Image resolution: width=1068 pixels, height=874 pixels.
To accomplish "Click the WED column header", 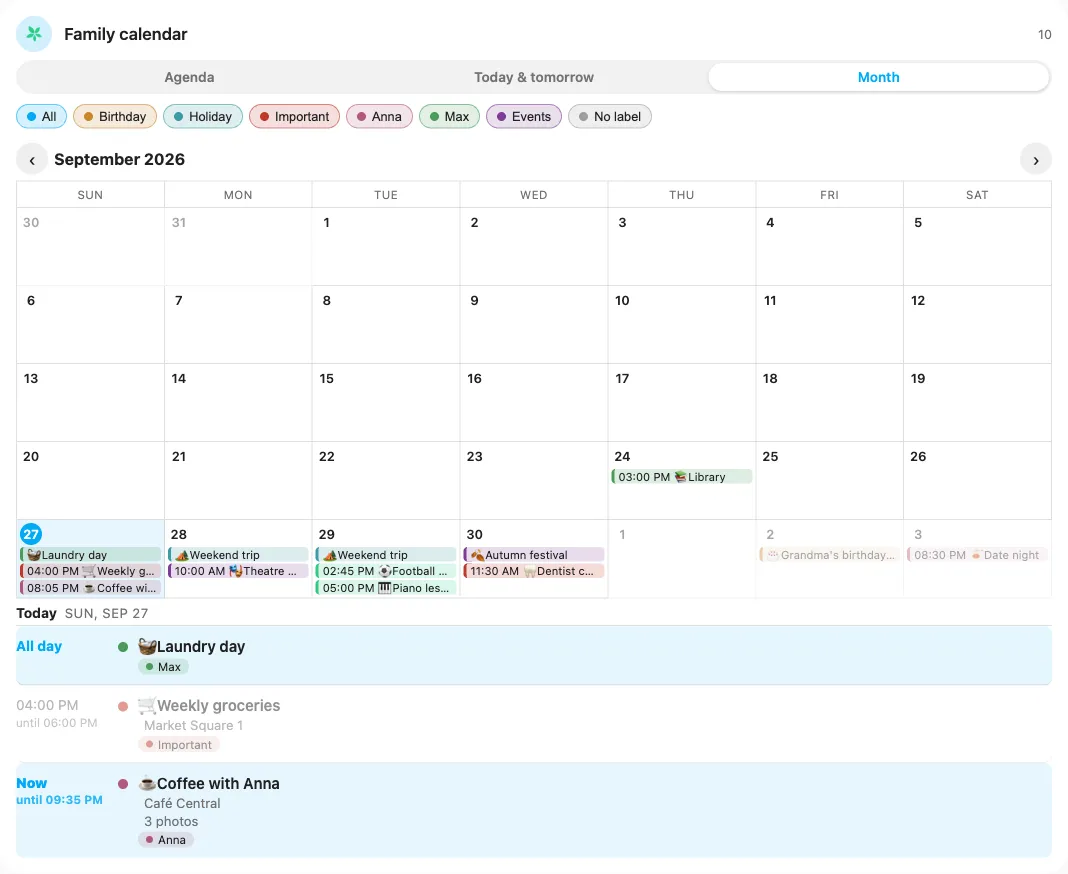I will tap(534, 195).
